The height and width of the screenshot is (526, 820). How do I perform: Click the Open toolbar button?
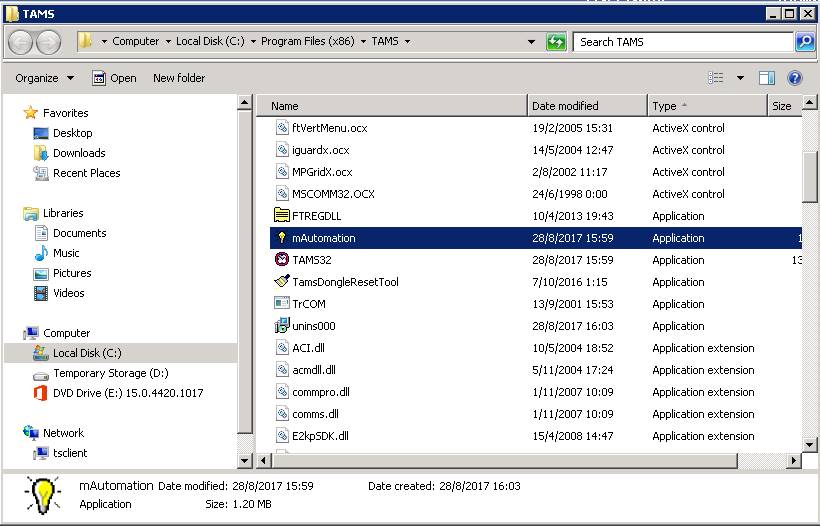click(x=114, y=78)
